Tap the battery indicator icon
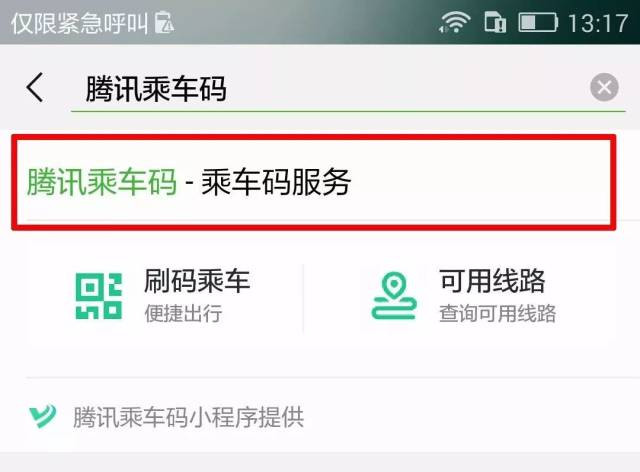The width and height of the screenshot is (640, 472). [x=538, y=22]
